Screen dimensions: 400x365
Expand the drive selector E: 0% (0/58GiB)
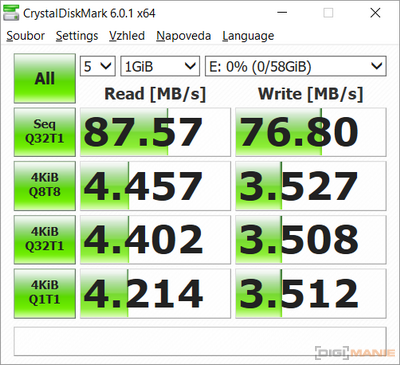[x=296, y=66]
